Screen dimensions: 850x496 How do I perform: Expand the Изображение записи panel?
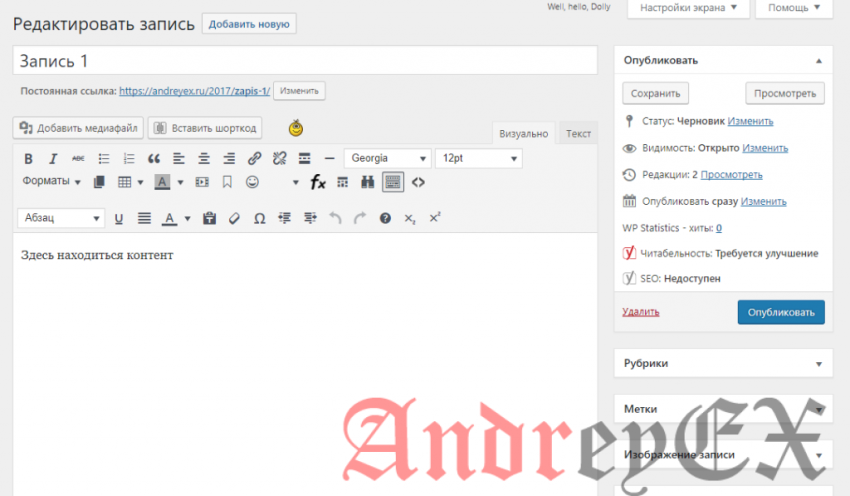point(819,455)
